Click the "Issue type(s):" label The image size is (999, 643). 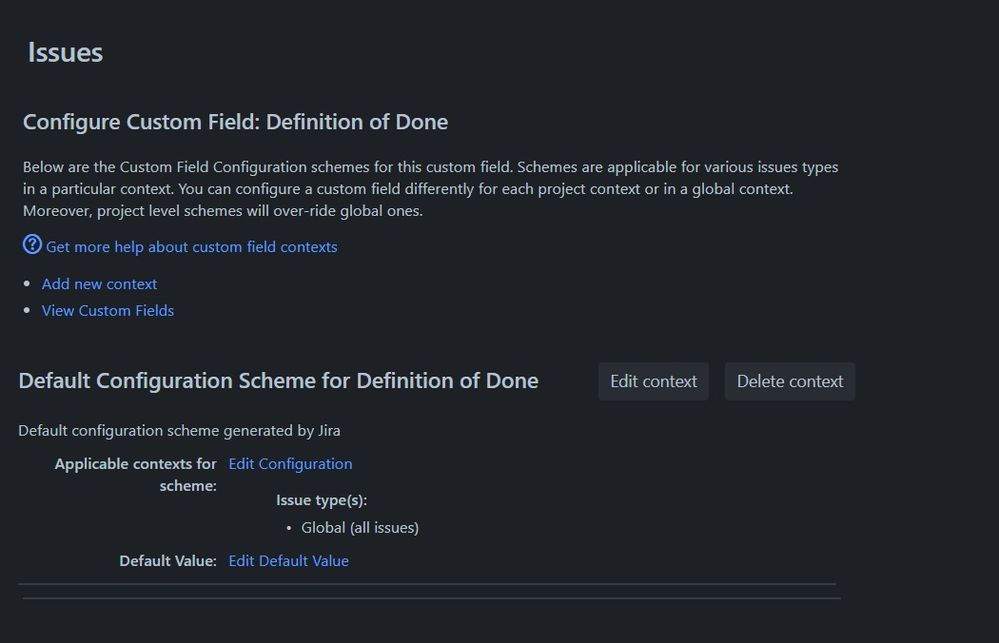[322, 500]
